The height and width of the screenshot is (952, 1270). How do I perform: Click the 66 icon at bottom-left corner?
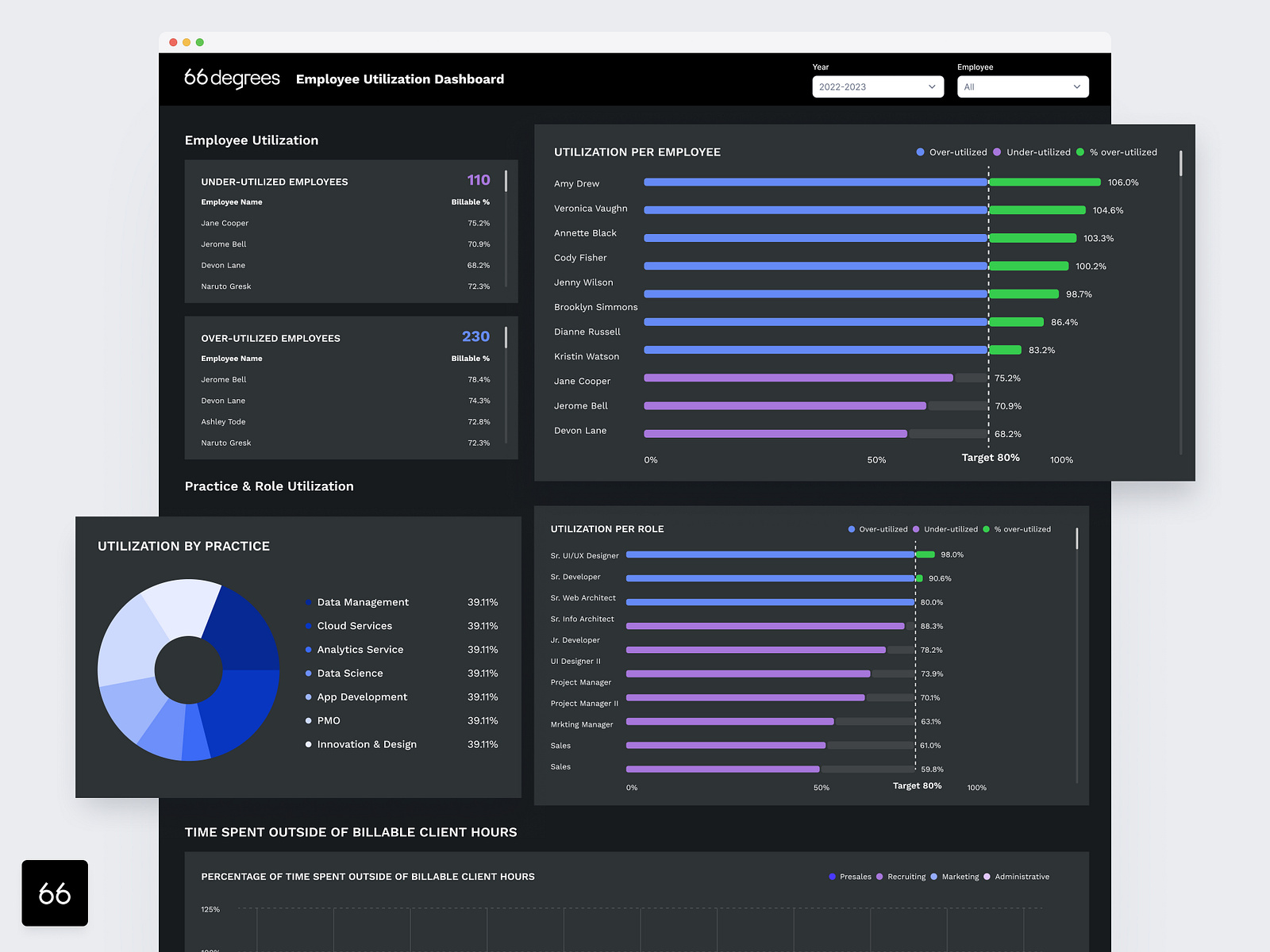54,893
